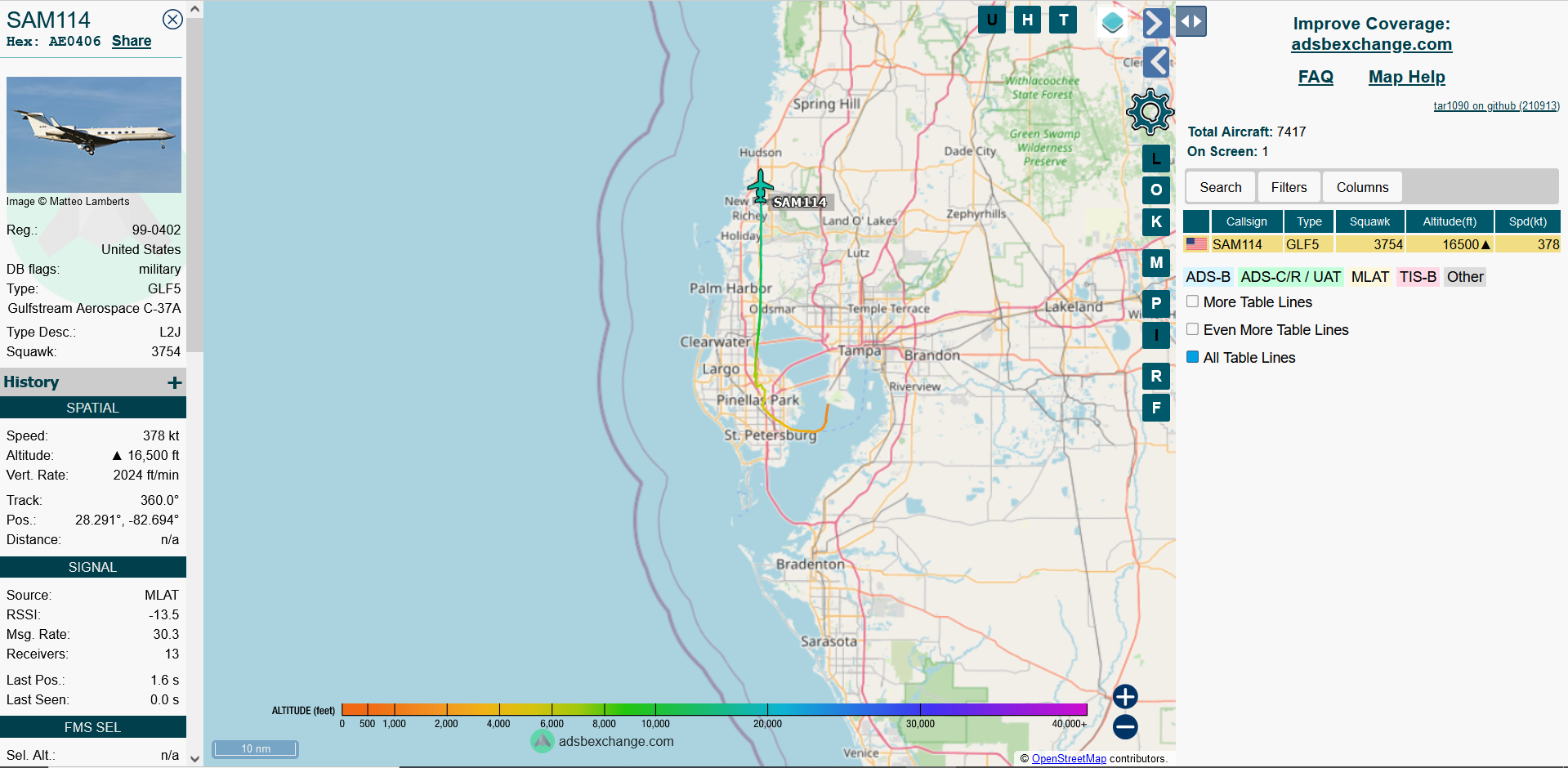The width and height of the screenshot is (1568, 768).
Task: Toggle the I map button
Action: 1156,335
